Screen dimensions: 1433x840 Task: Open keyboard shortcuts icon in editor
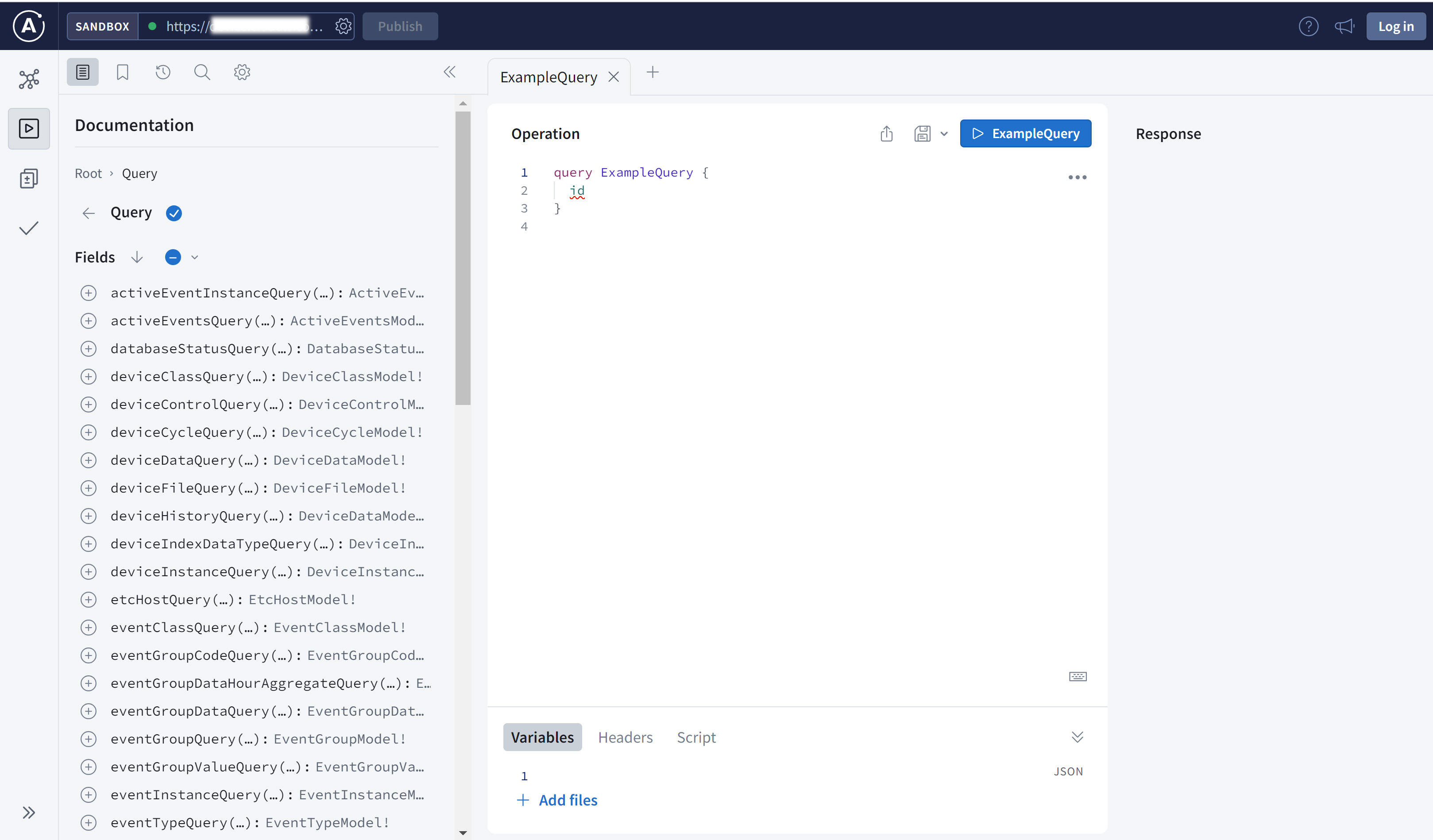click(x=1077, y=676)
